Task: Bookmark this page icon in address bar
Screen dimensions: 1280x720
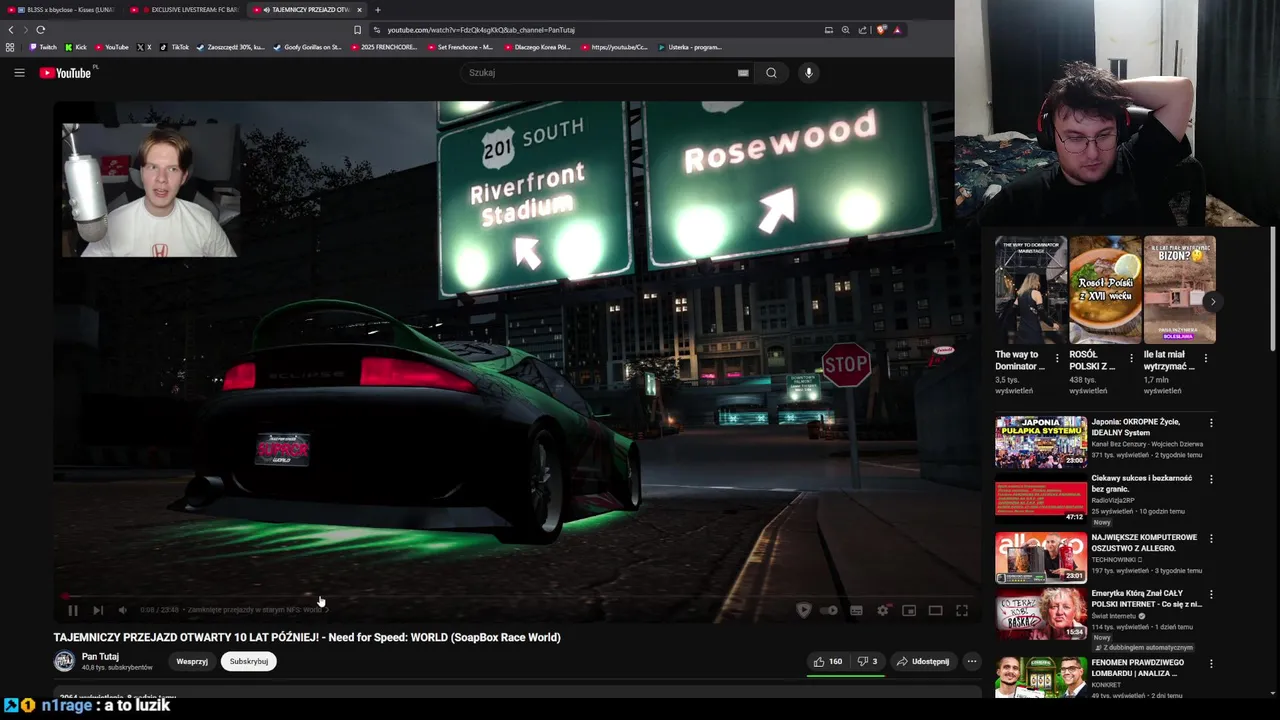Action: [x=357, y=30]
